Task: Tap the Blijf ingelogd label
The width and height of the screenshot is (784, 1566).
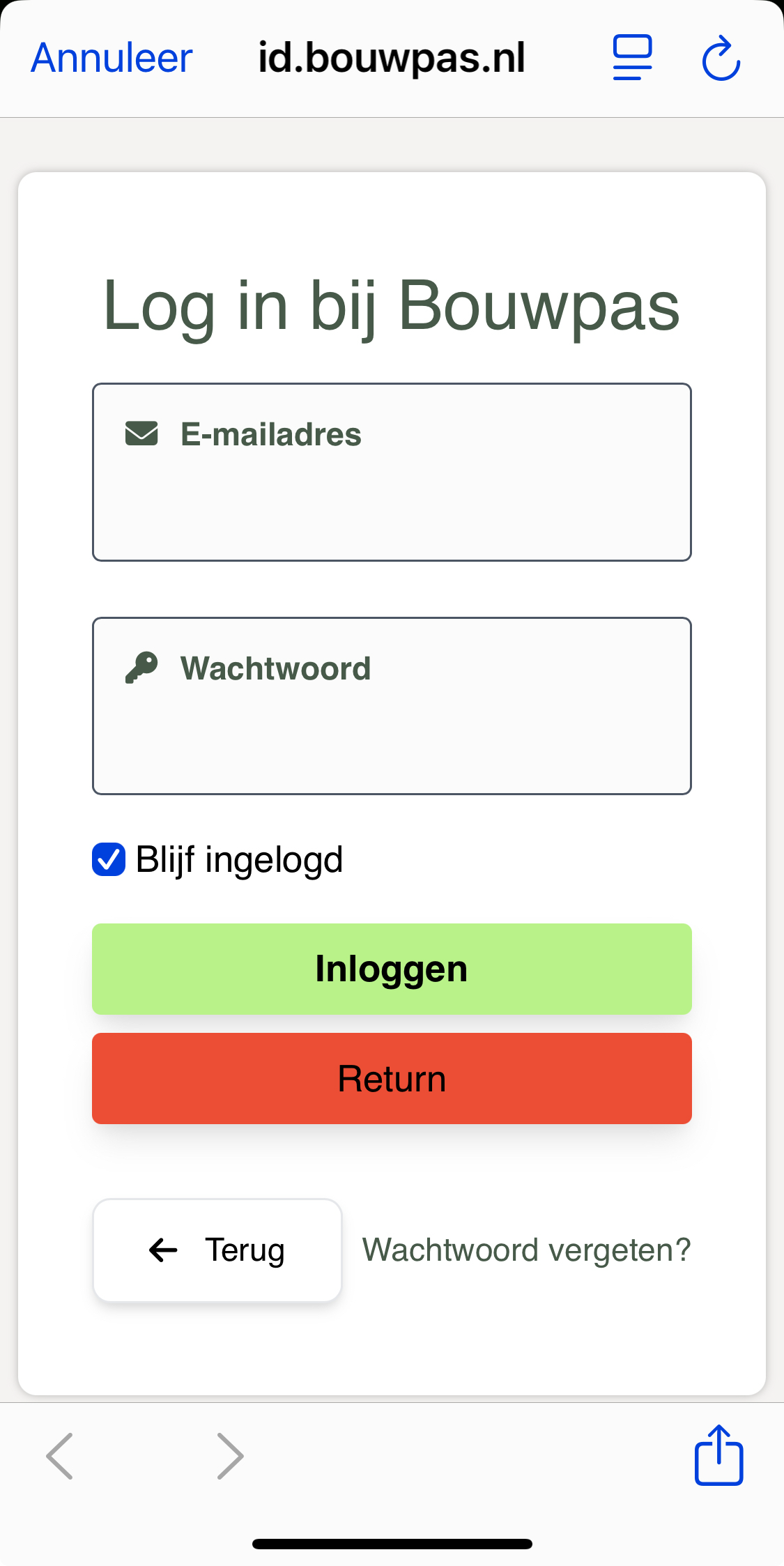Action: [239, 859]
